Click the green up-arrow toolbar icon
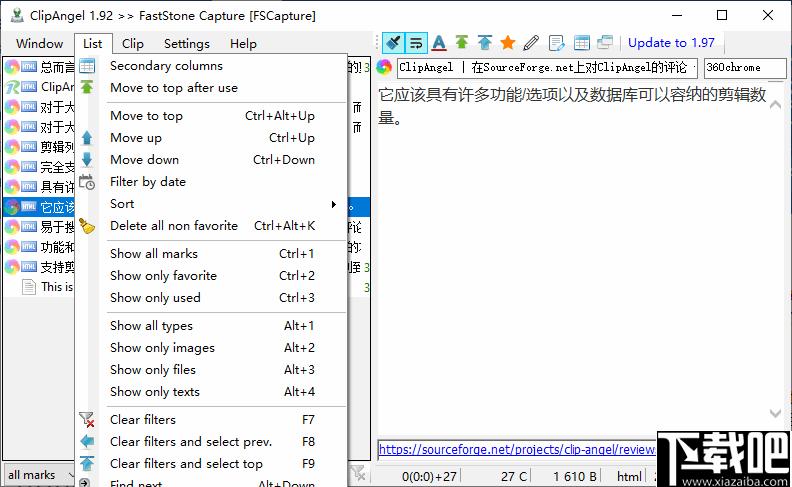 pos(462,42)
